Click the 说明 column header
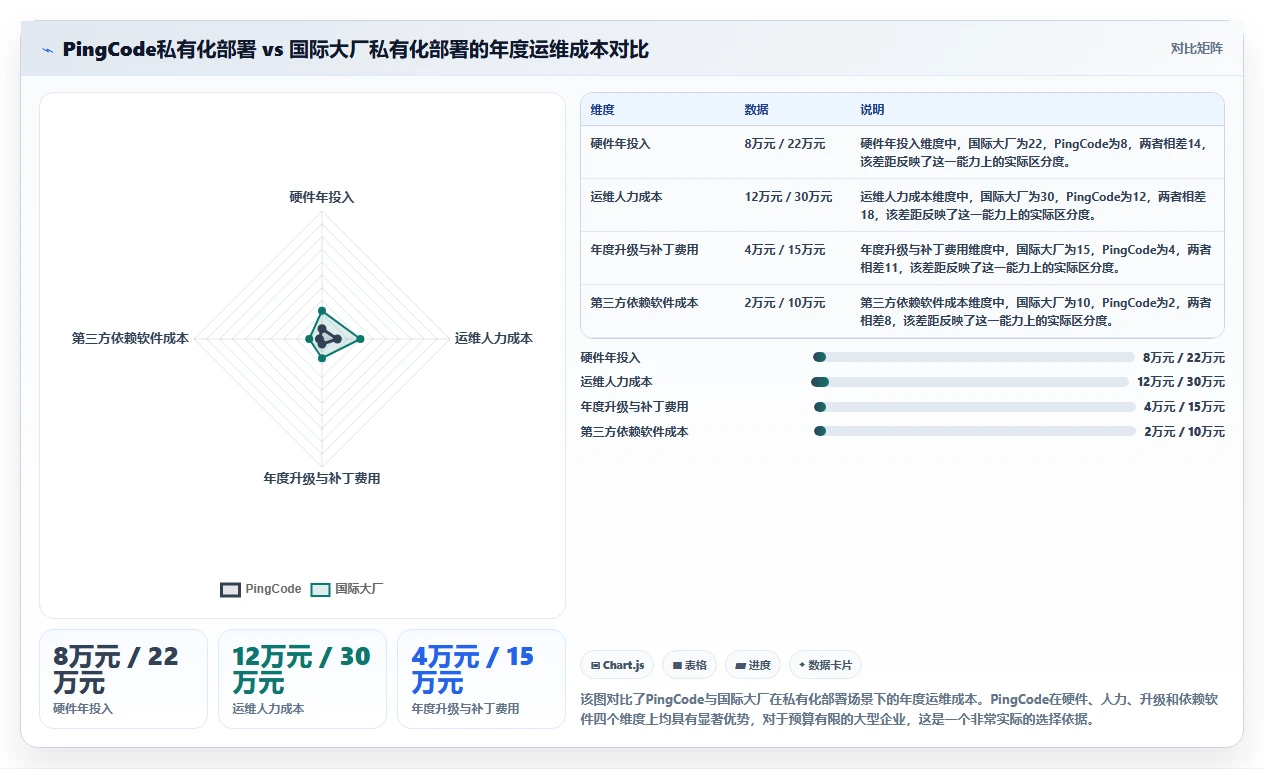 coord(873,110)
